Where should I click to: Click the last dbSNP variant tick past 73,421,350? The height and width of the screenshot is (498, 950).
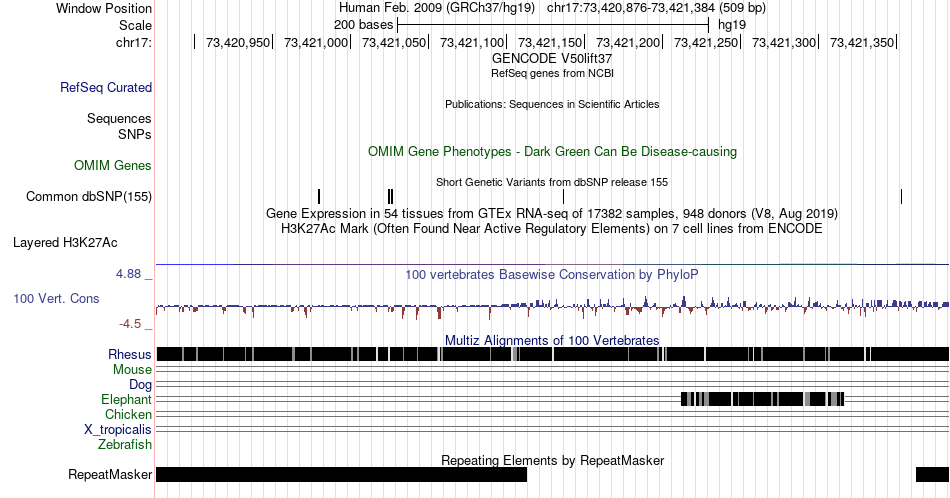click(x=902, y=196)
